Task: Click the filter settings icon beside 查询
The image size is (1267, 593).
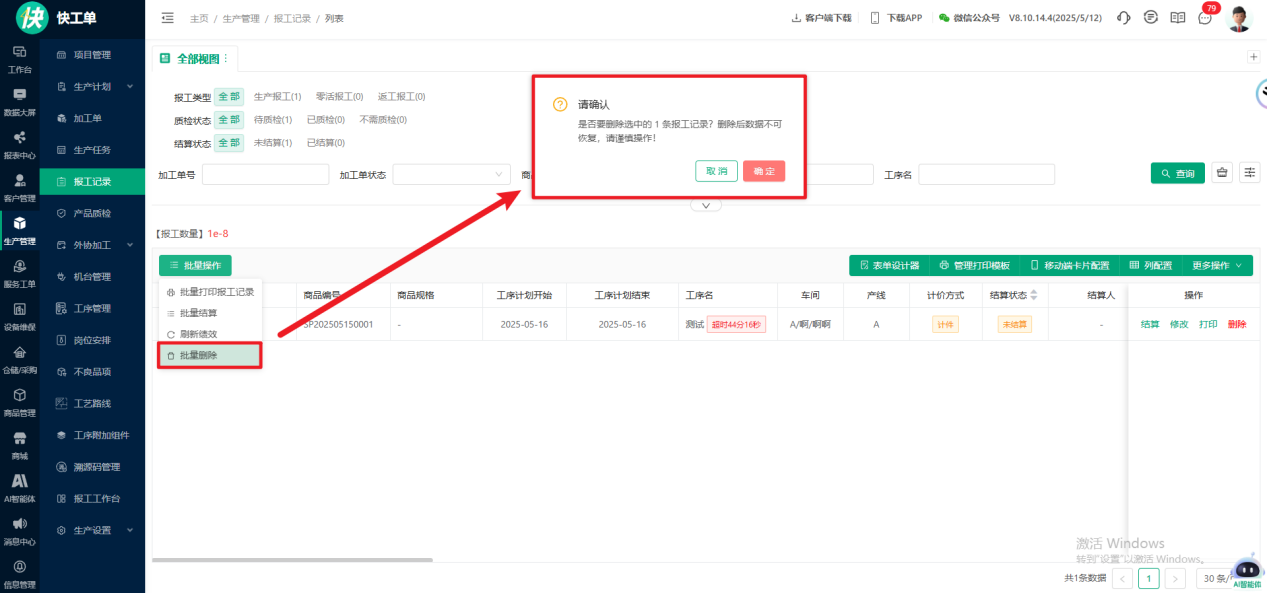Action: point(1250,173)
